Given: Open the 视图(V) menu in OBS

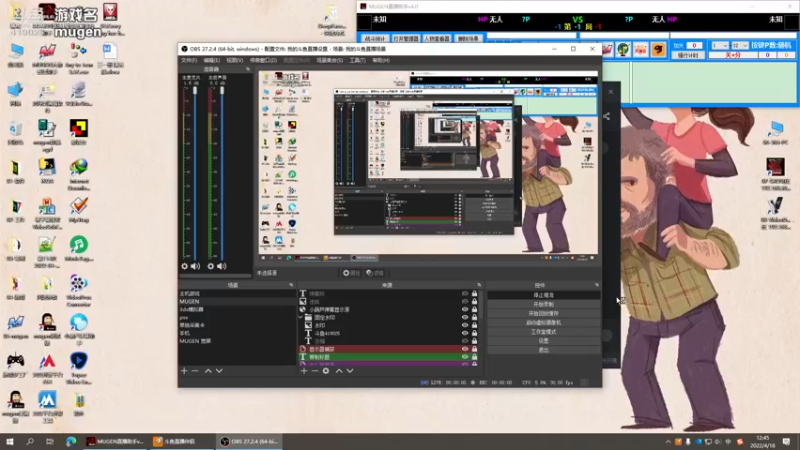Looking at the screenshot, I should coord(234,60).
